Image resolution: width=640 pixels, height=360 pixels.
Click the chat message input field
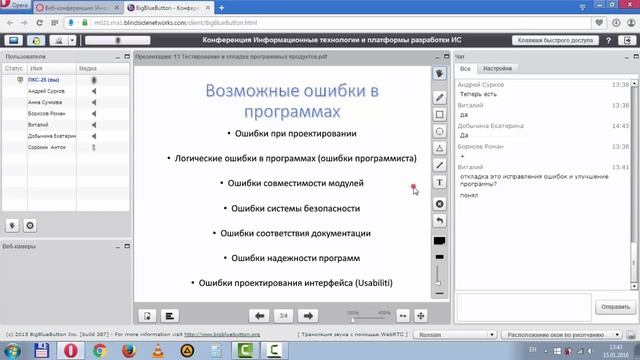(x=524, y=307)
